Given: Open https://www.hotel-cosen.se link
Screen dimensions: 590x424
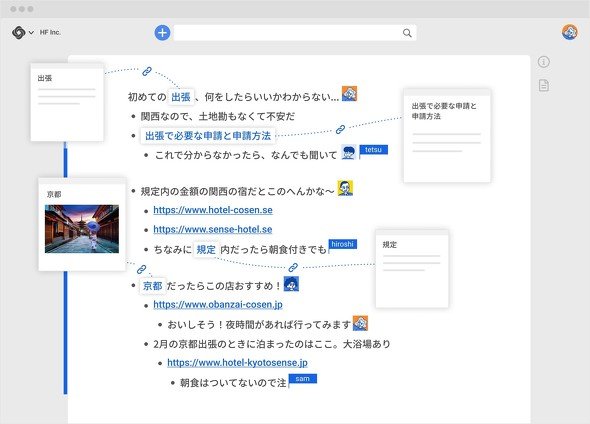Looking at the screenshot, I should point(213,210).
